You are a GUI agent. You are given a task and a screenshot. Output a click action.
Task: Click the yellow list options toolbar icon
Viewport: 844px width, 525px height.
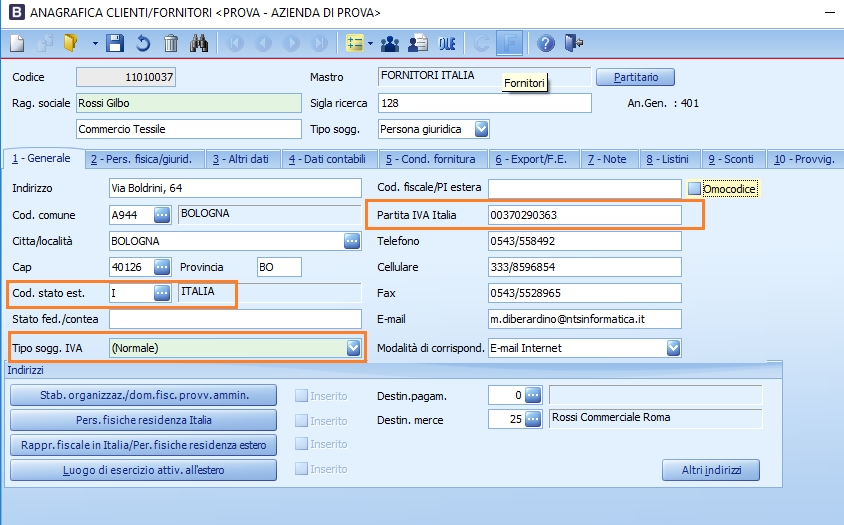[355, 43]
